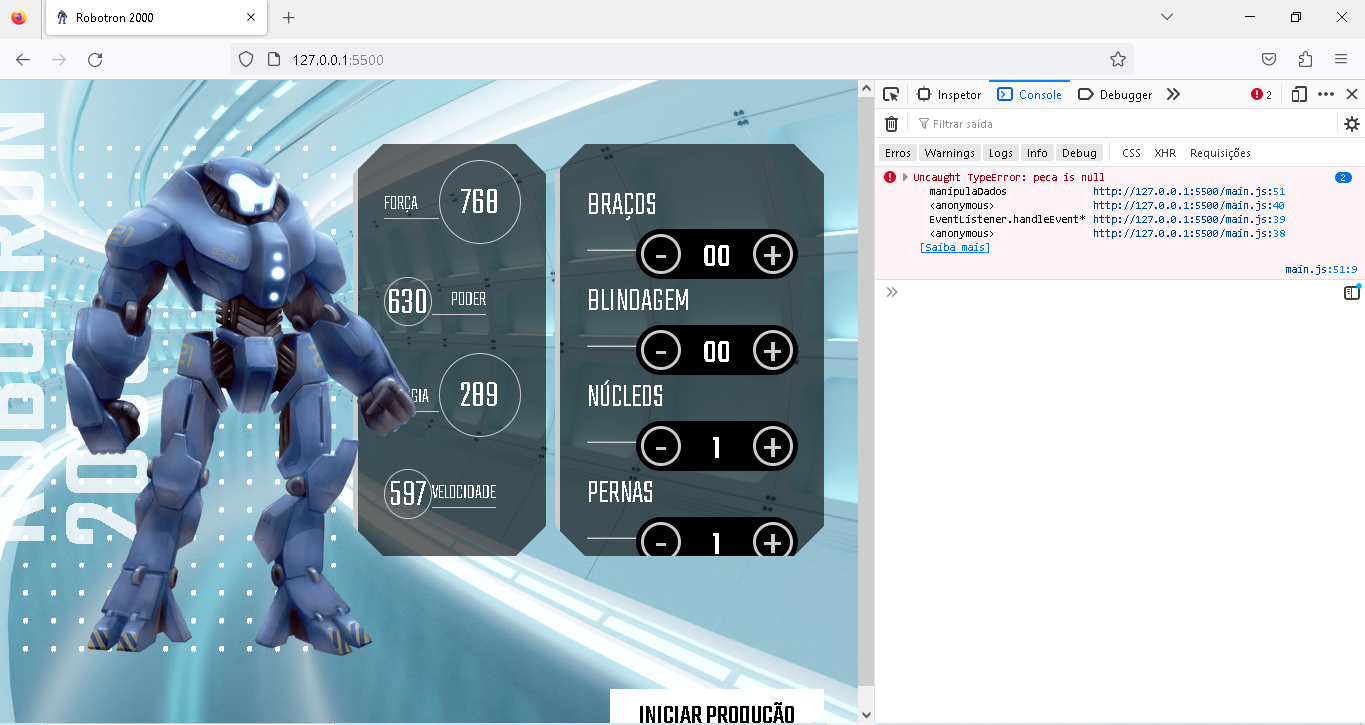Bookmark this page with the star
Screen dimensions: 1365x725
[1118, 59]
